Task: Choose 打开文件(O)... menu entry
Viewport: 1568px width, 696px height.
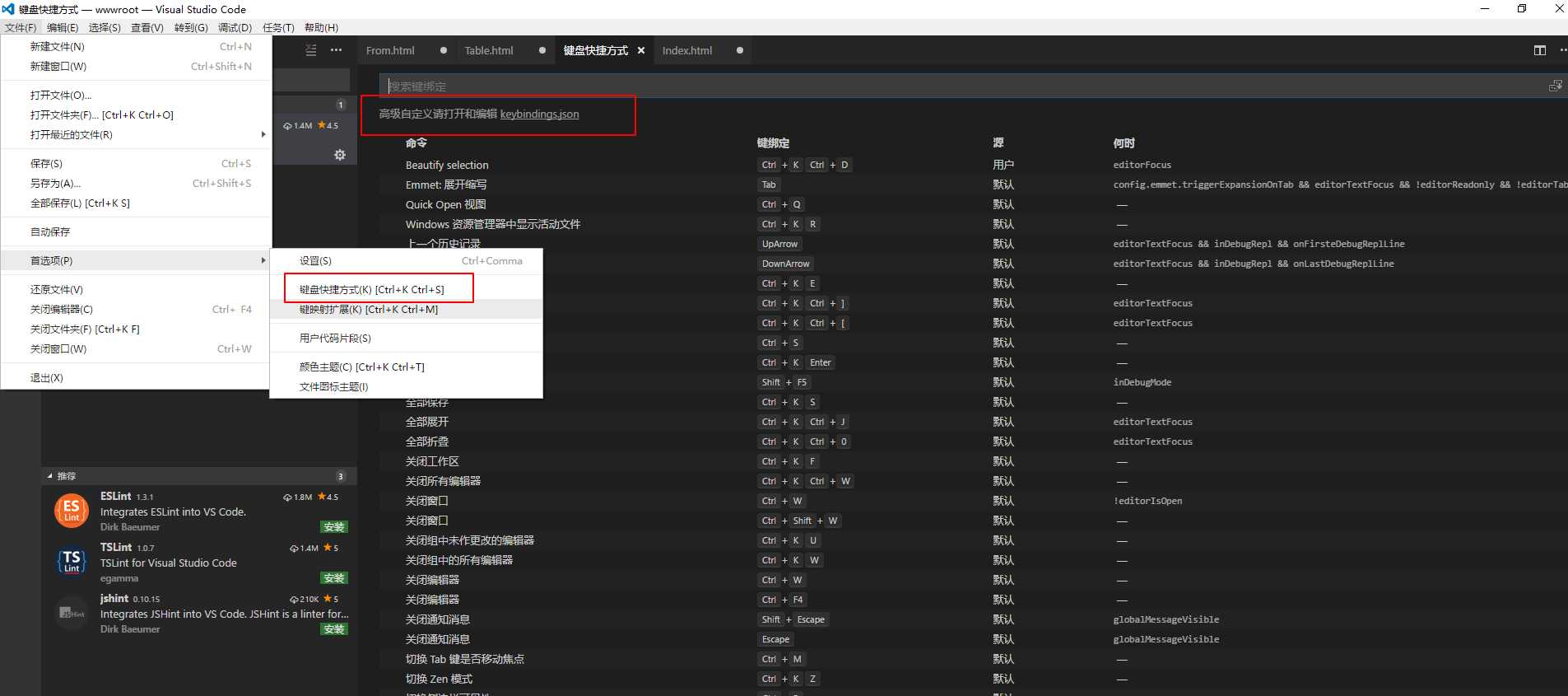Action: [136, 95]
